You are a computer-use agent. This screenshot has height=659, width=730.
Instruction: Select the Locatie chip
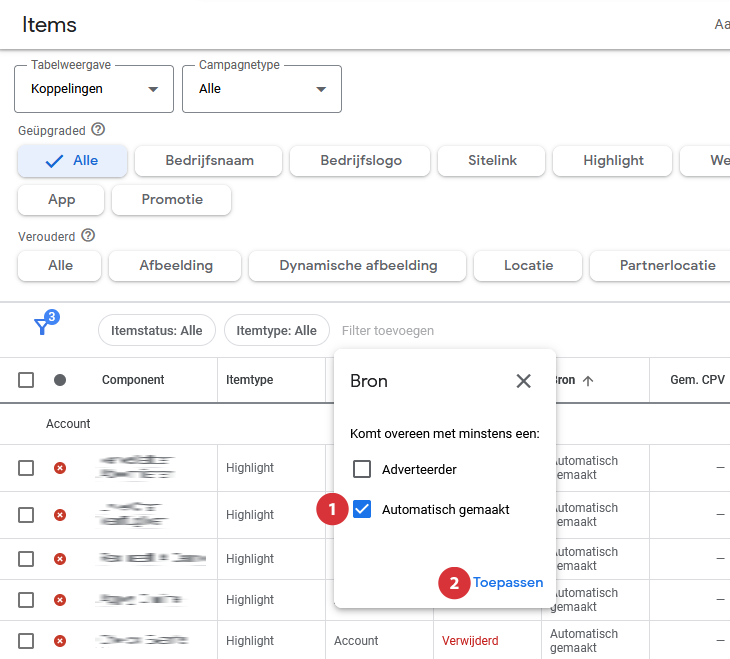[x=528, y=266]
